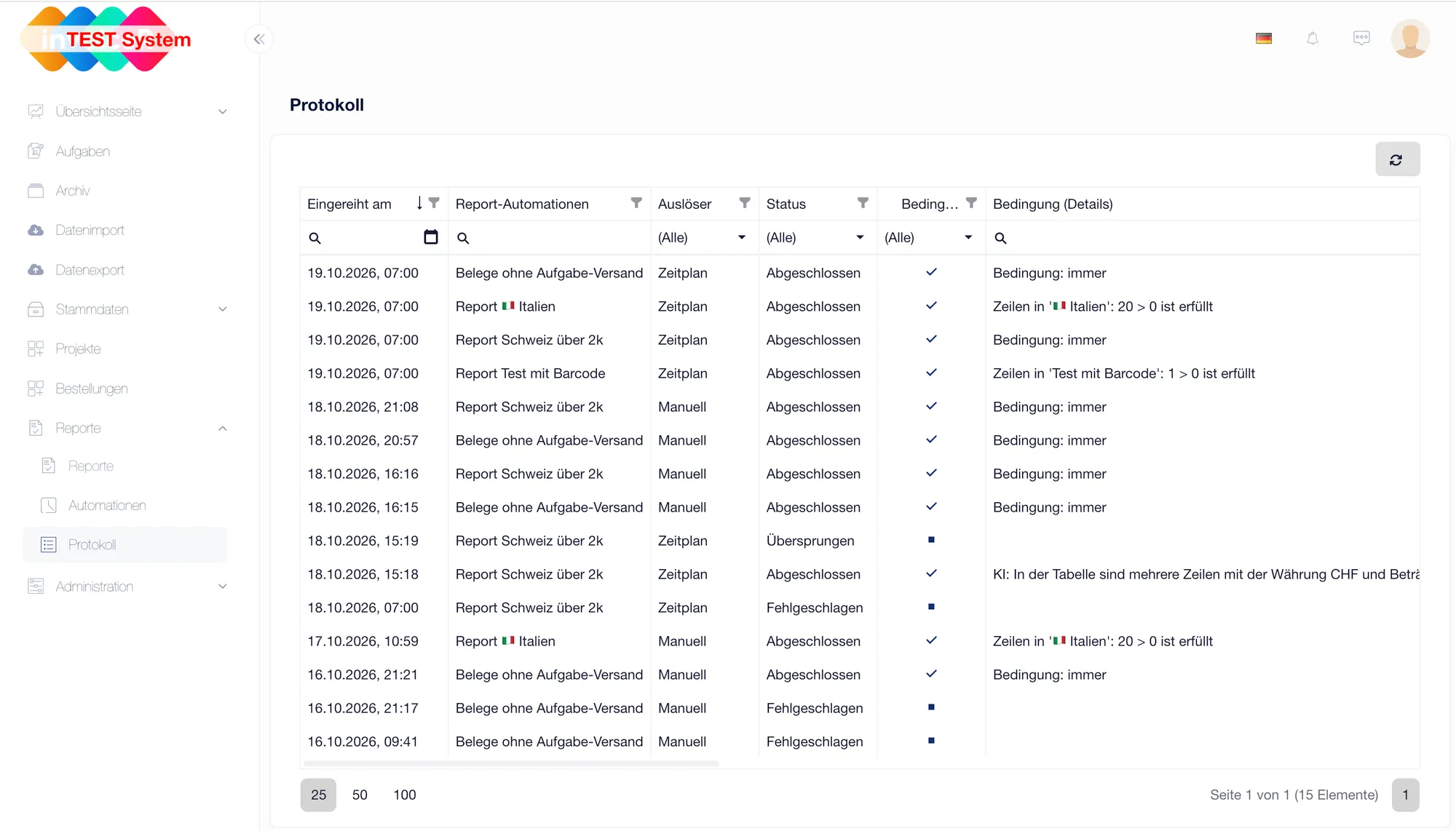Set page size to 50

coord(360,795)
